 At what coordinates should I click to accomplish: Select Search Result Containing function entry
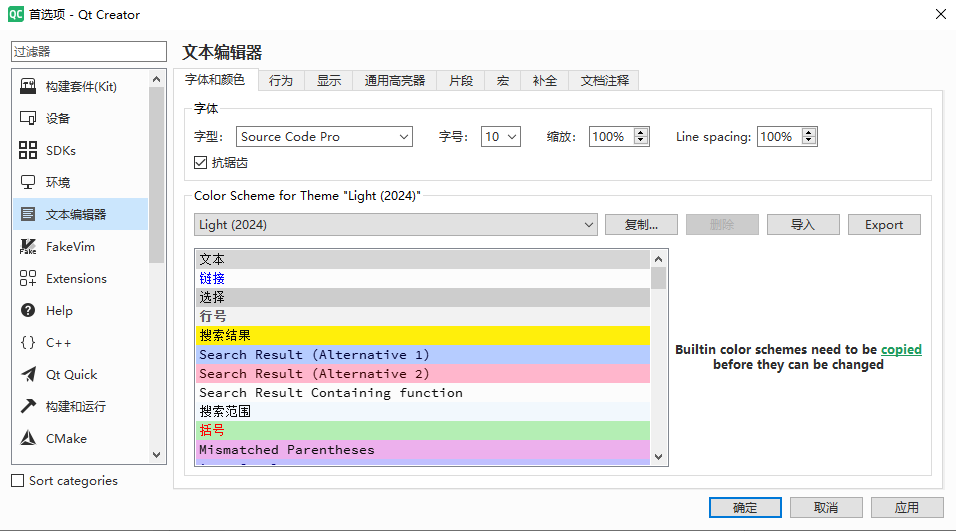(423, 393)
